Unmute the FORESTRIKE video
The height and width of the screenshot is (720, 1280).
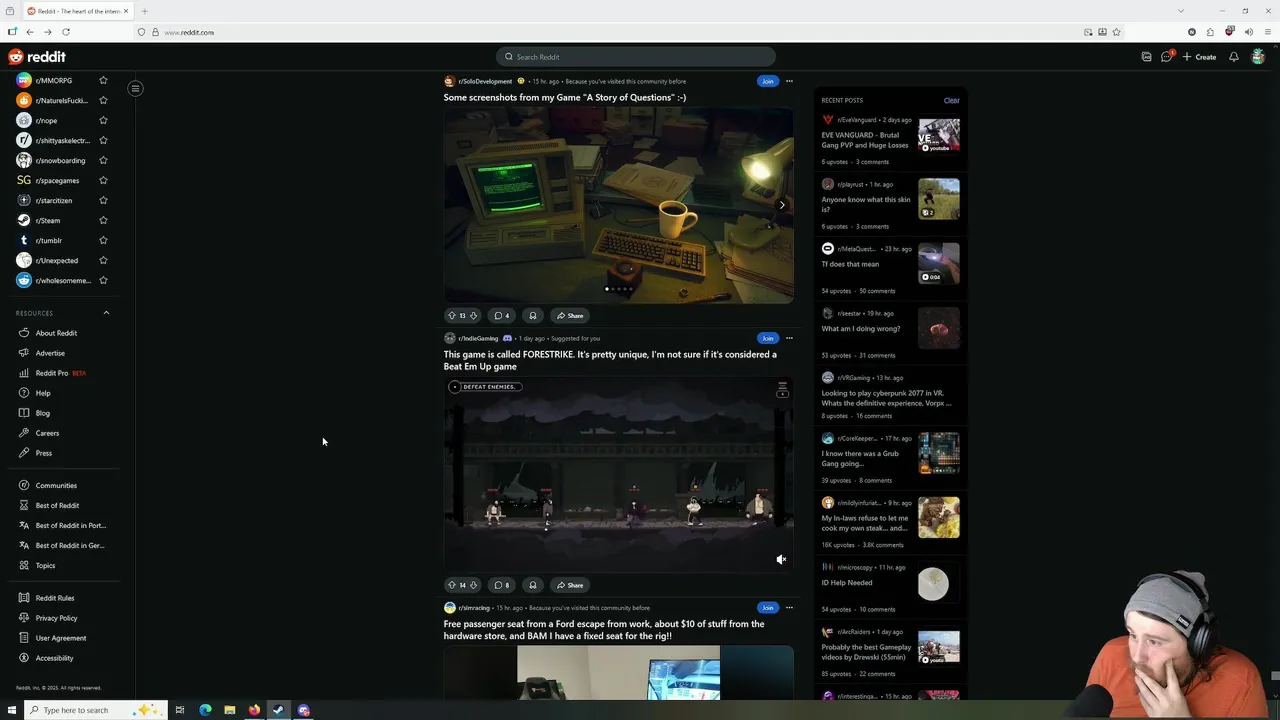tap(781, 560)
